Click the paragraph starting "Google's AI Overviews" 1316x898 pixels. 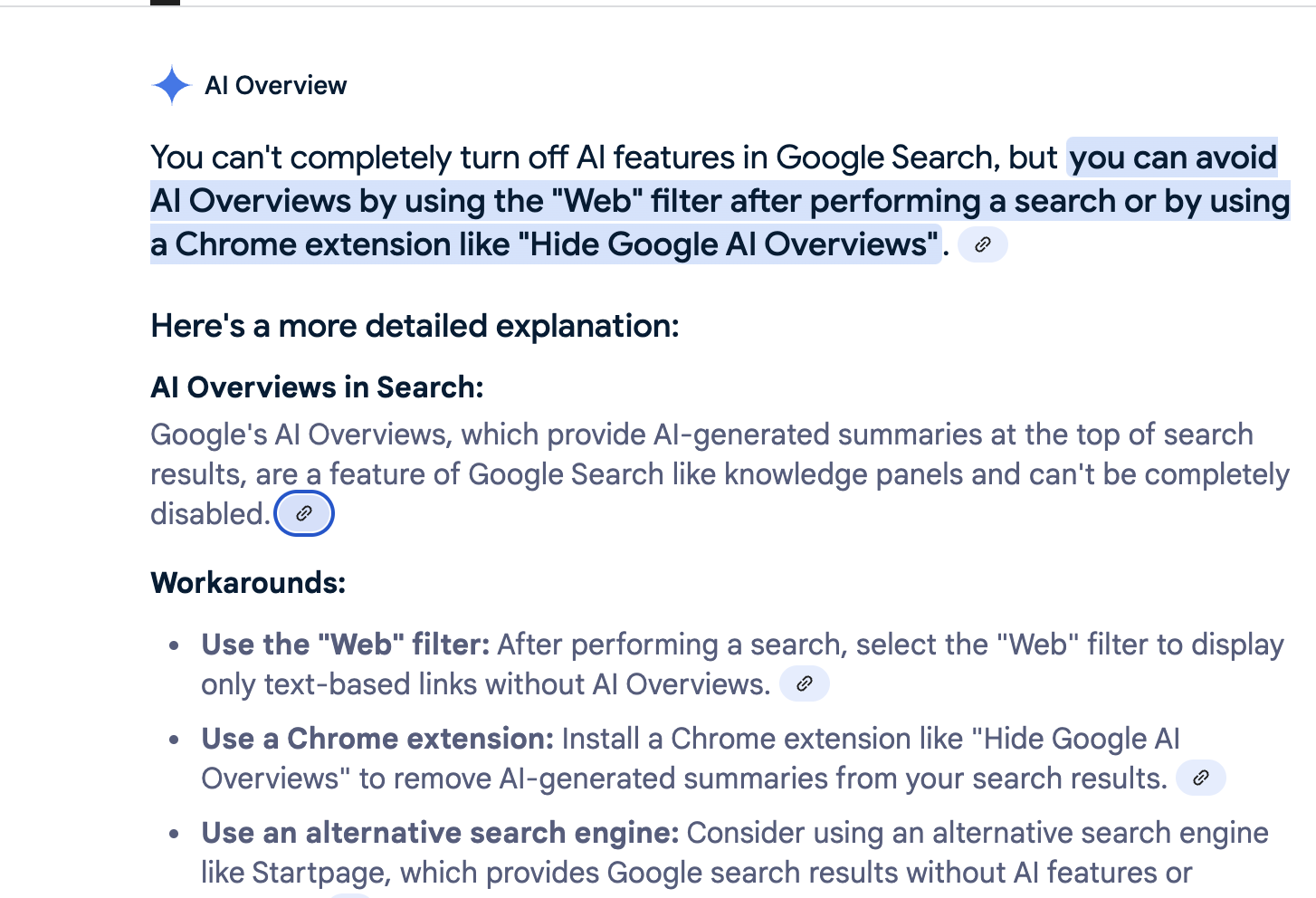[x=701, y=435]
